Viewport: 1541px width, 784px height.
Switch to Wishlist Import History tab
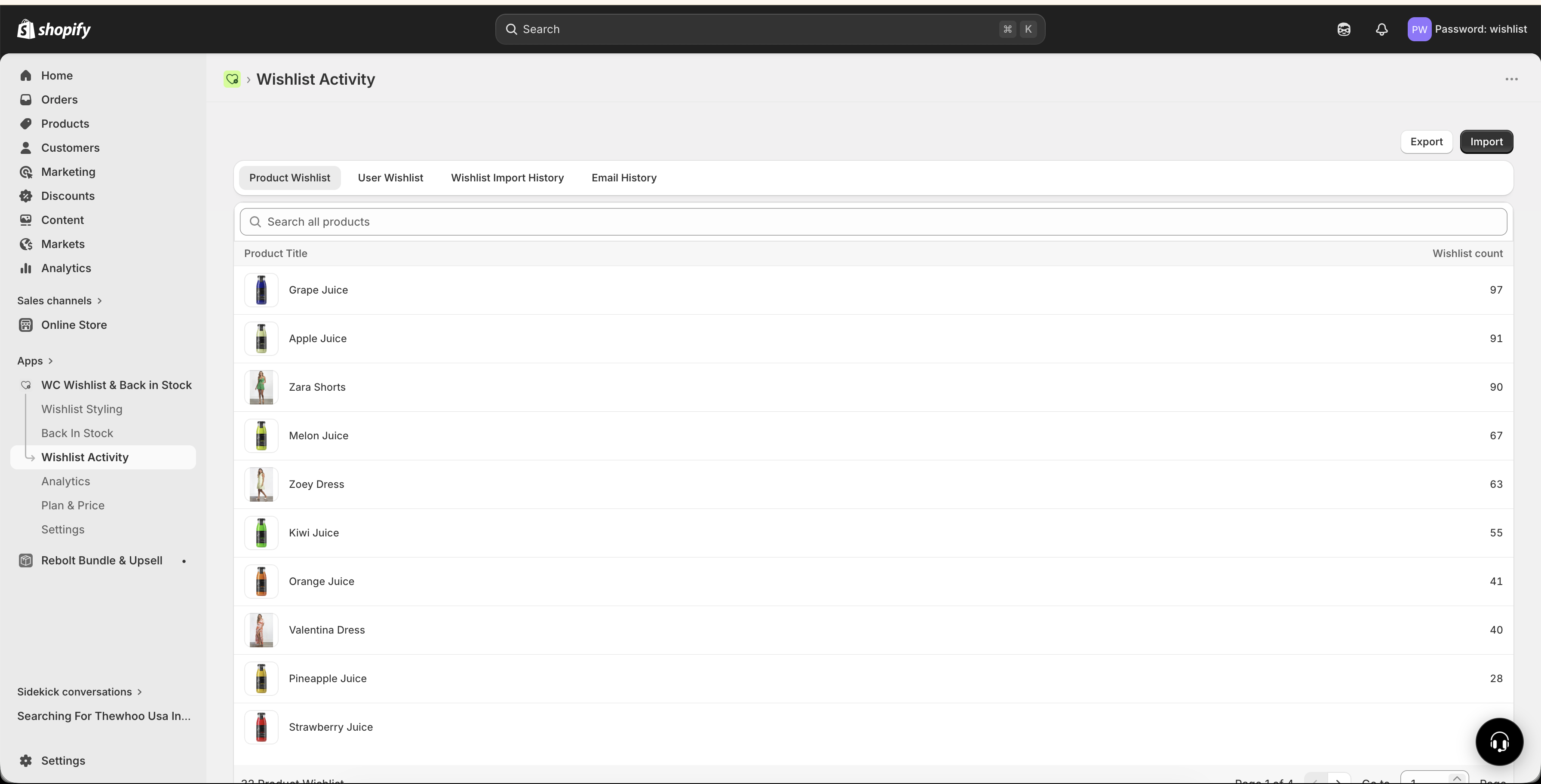(507, 178)
